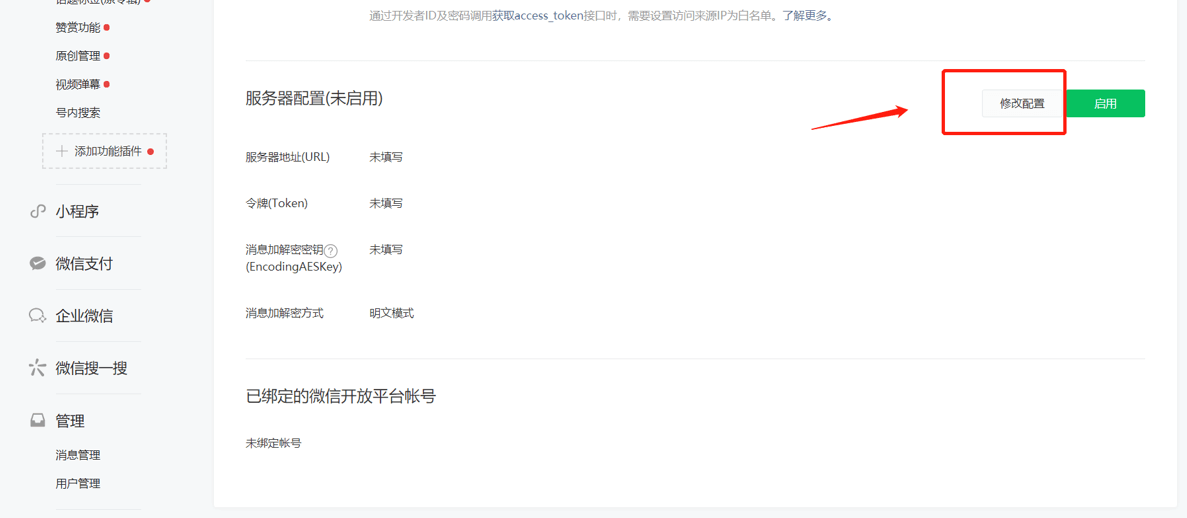Go to 用户管理 under 管理
The image size is (1187, 518).
click(78, 483)
